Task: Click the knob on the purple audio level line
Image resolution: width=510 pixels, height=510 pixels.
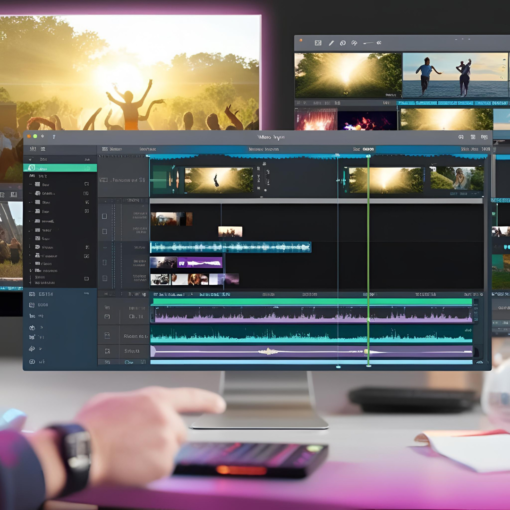Action: tap(366, 351)
